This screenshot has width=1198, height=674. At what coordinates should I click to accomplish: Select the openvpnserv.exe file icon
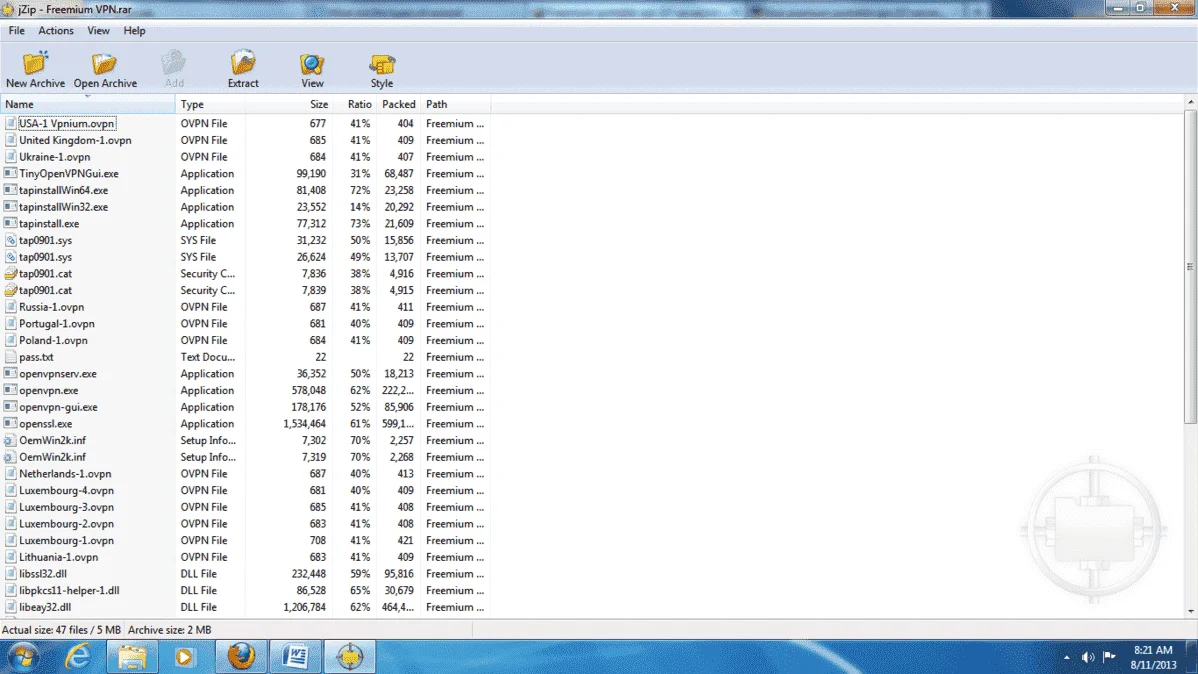[11, 374]
